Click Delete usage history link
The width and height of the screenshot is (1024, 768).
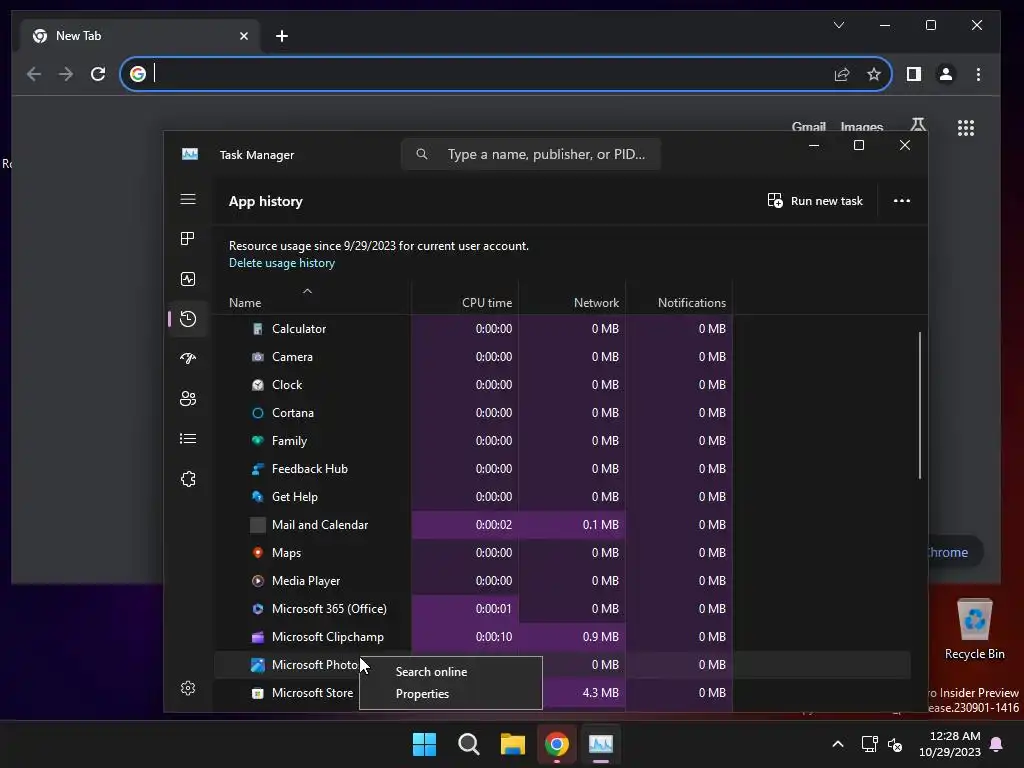[x=281, y=263]
